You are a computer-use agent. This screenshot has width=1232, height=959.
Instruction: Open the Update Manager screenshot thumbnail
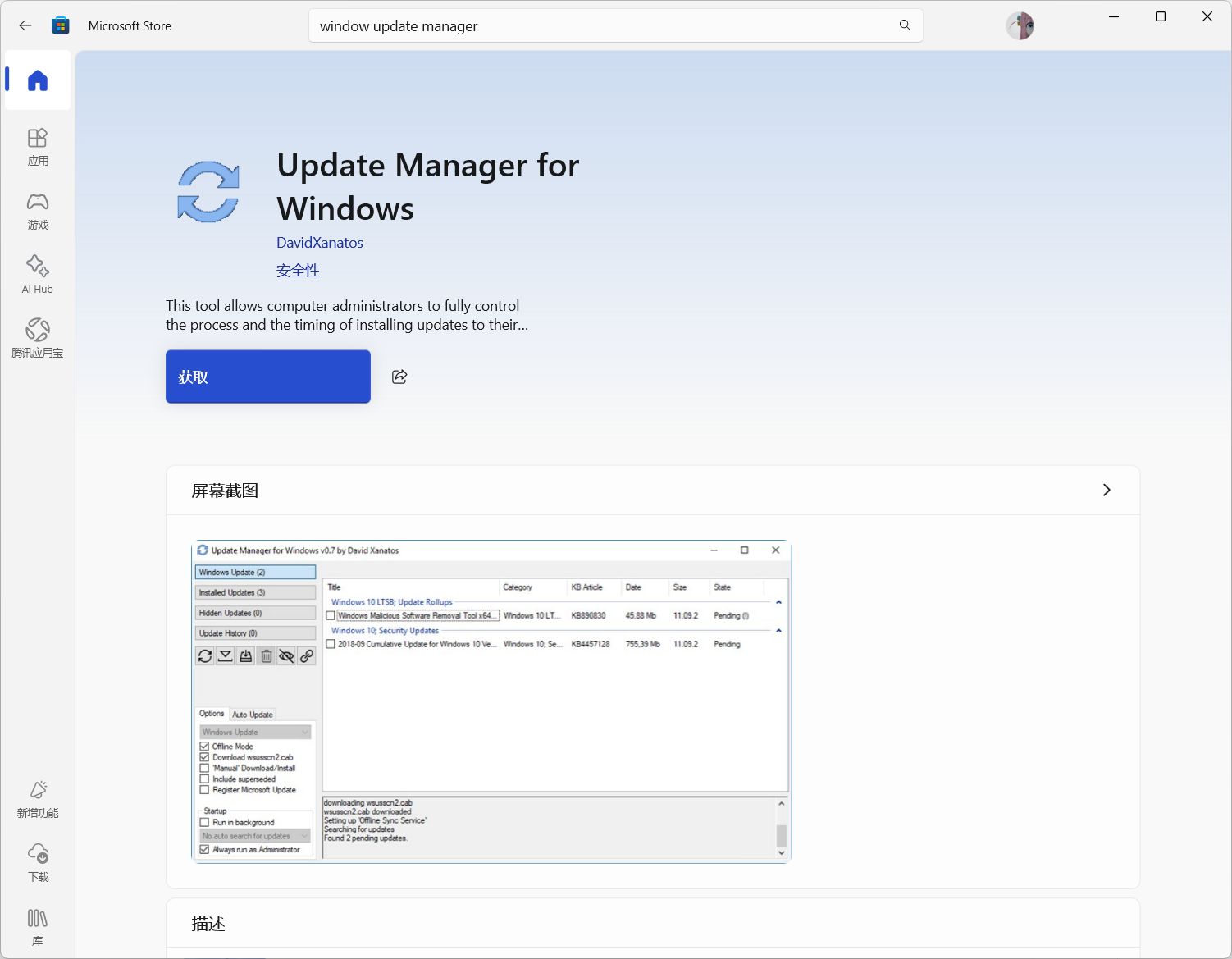coord(491,701)
